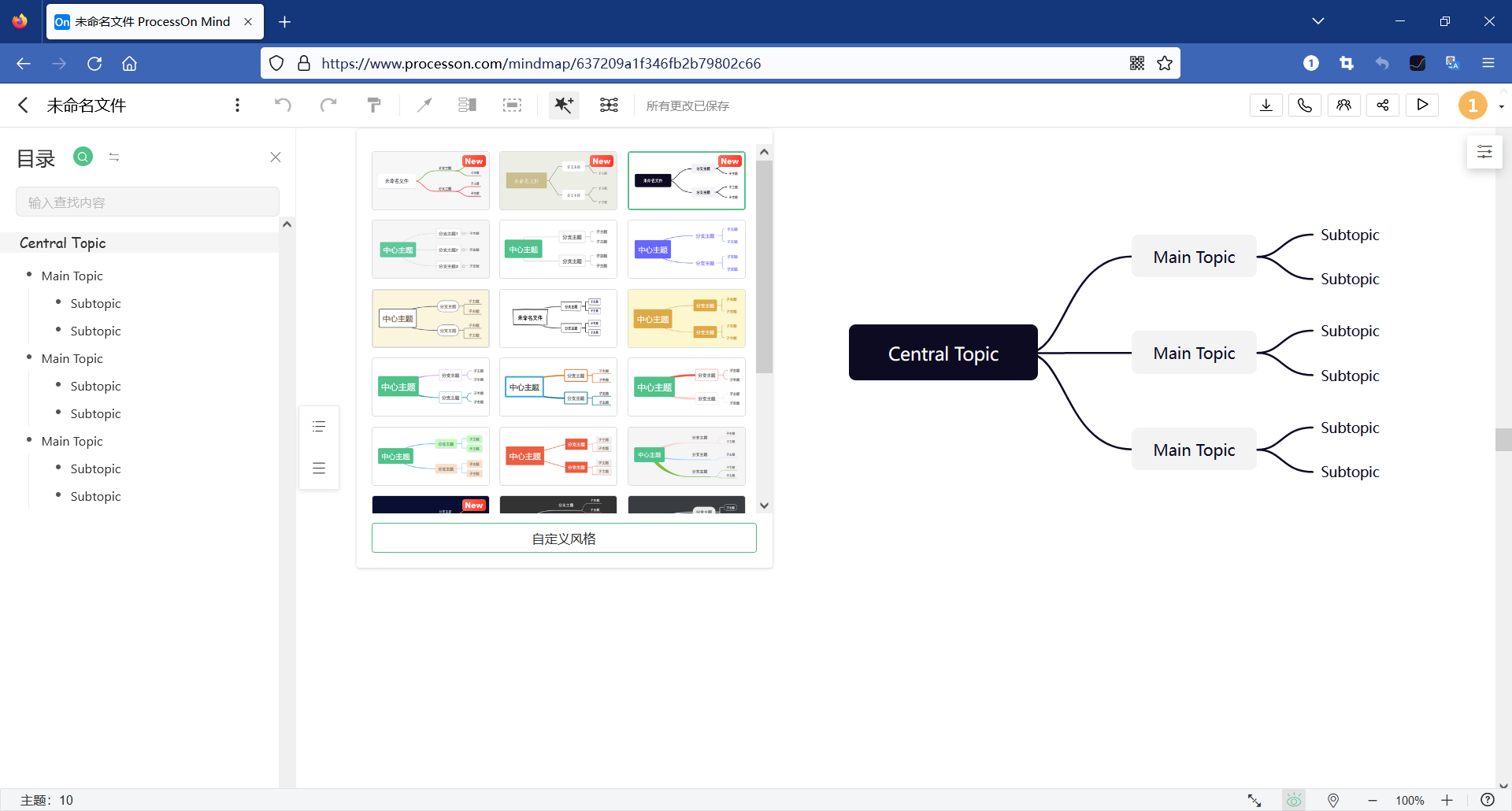Collapse outline with the small up chevron
Screen dimensions: 1512x811
pos(287,224)
